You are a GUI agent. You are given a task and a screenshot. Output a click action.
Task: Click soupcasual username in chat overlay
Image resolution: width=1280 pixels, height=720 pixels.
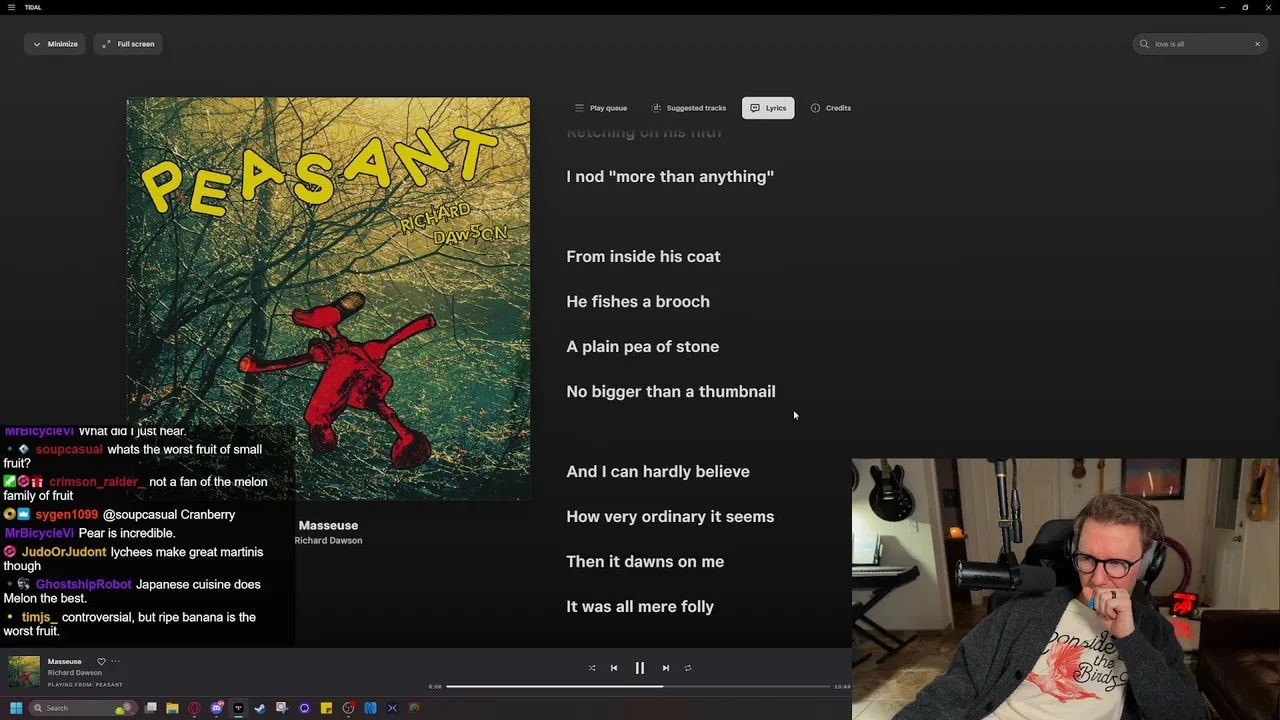coord(69,450)
